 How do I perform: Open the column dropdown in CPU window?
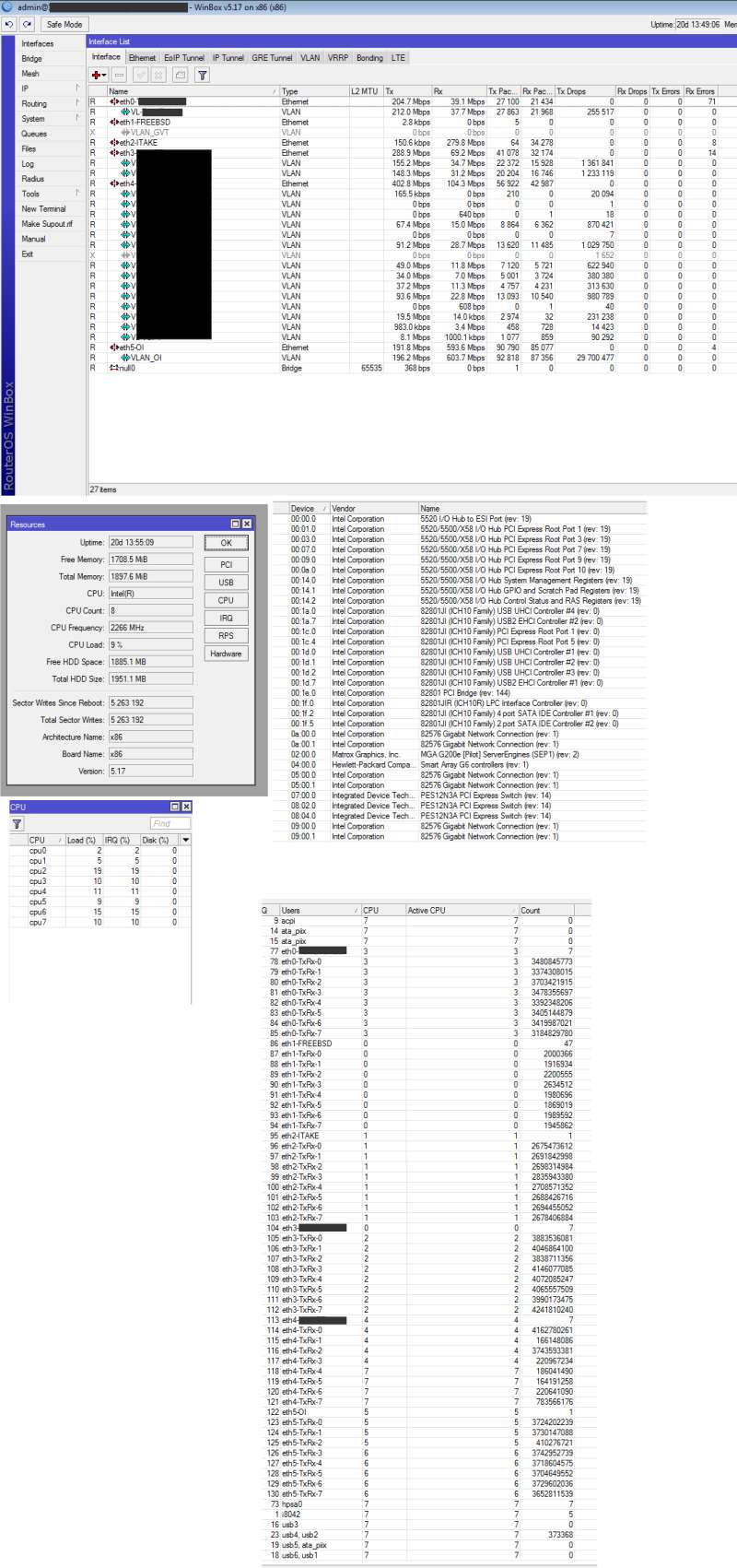click(186, 840)
